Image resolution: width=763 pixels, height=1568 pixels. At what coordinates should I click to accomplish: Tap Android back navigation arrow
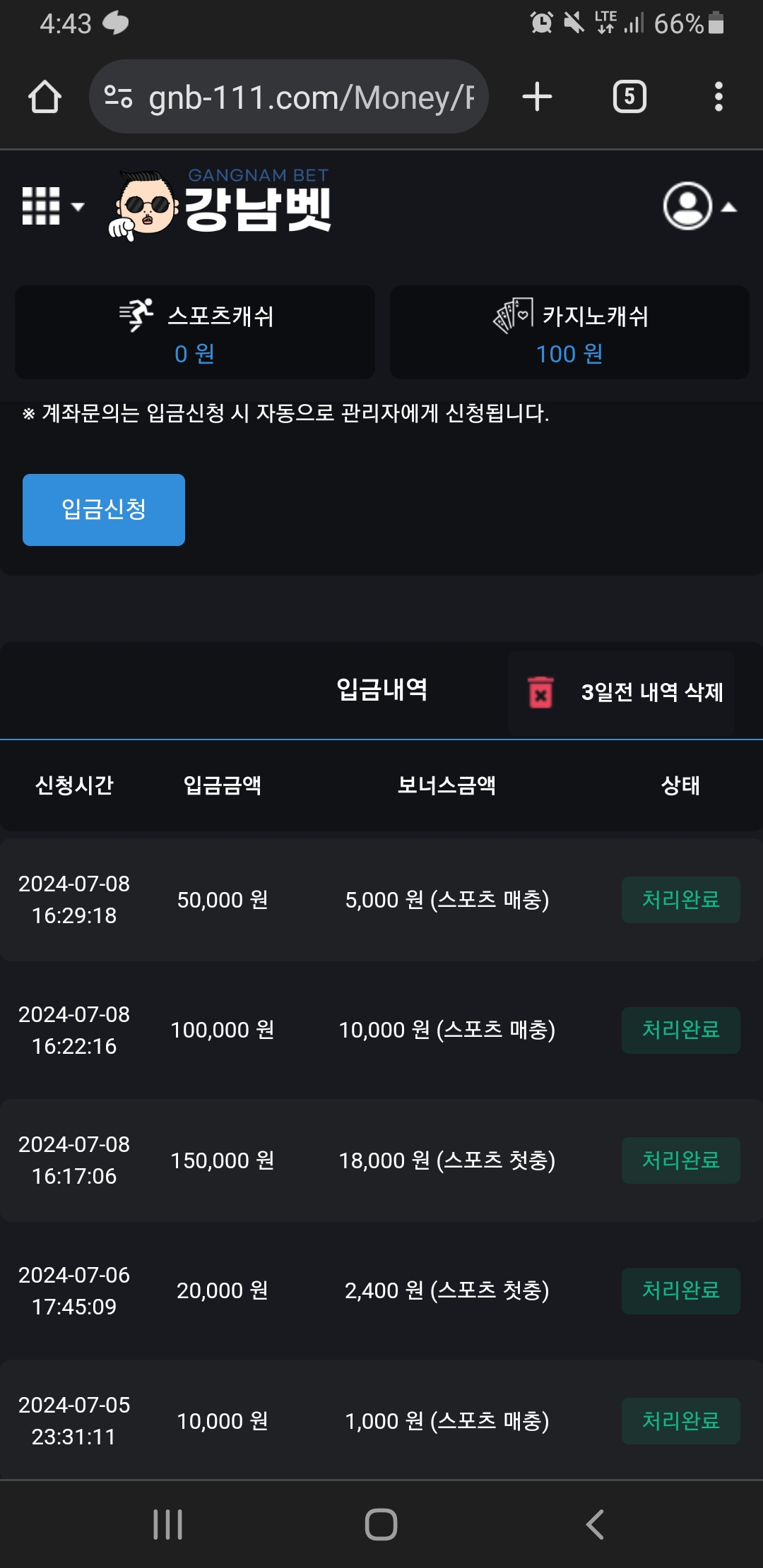595,1524
